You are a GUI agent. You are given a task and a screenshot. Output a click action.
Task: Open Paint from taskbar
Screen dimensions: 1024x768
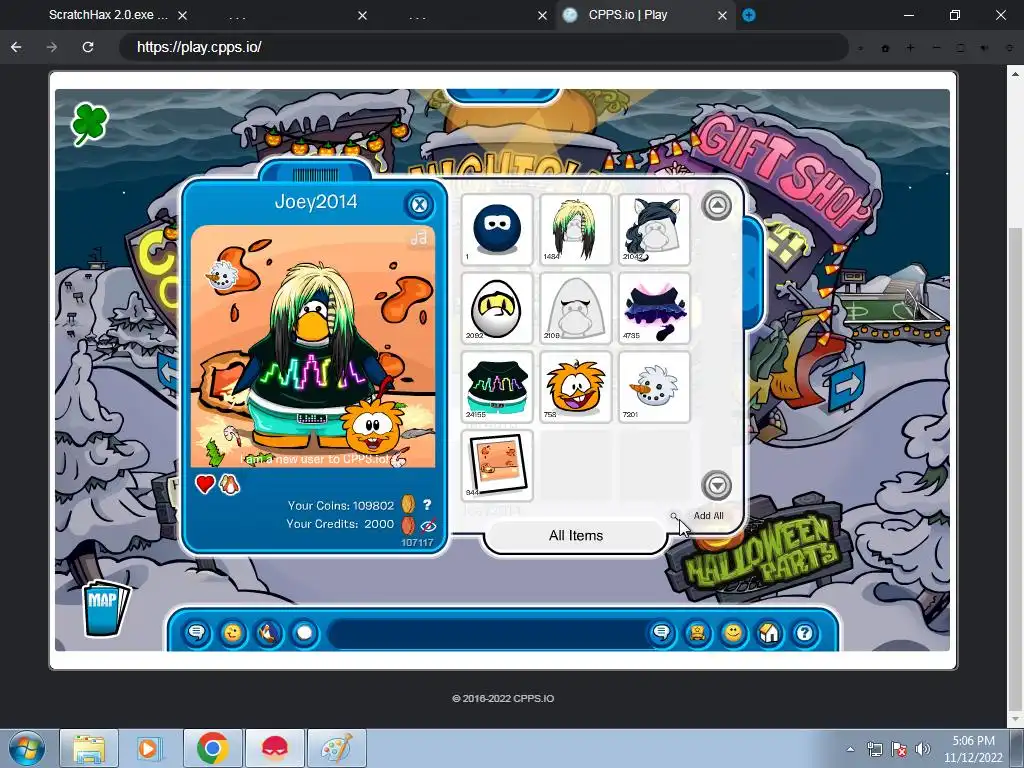point(337,748)
